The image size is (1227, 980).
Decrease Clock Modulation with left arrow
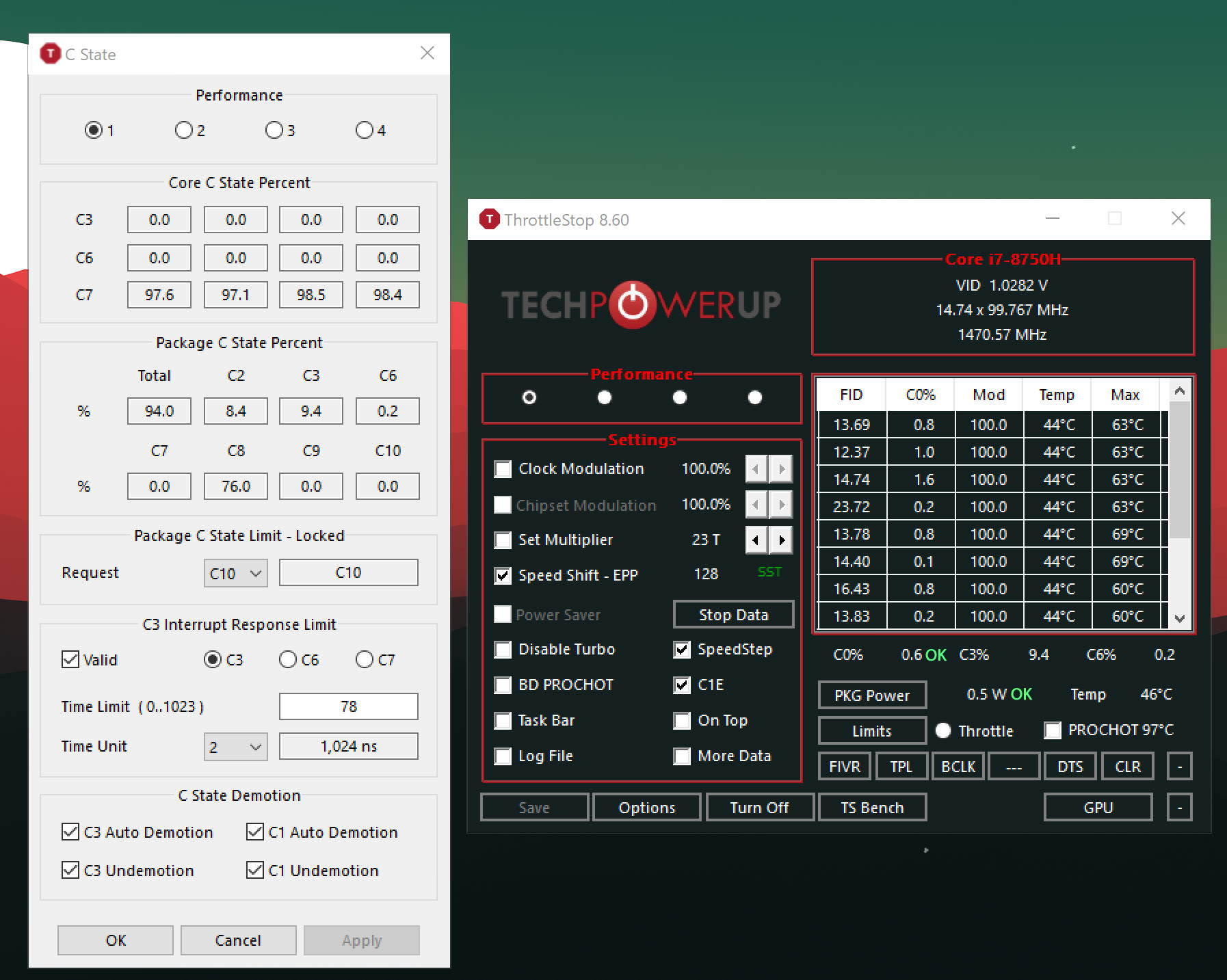coord(756,469)
